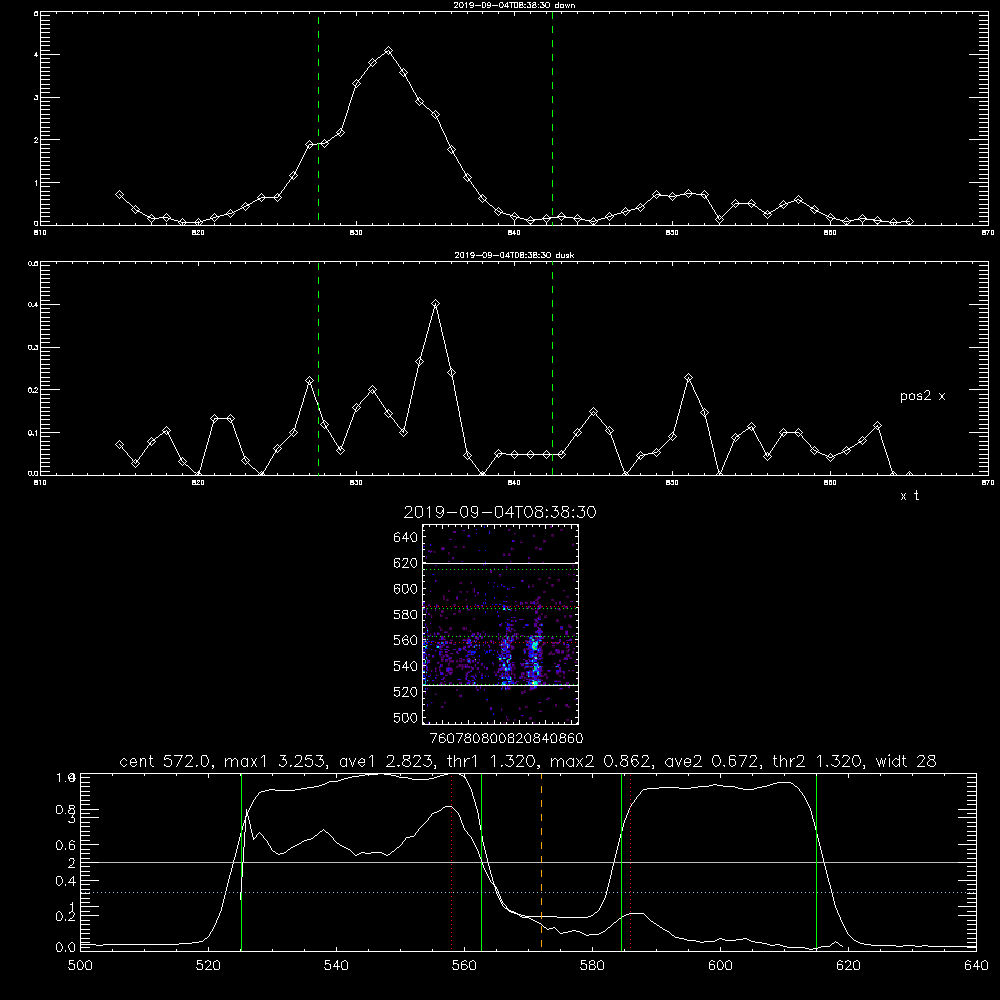1000x1000 pixels.
Task: Click the dusk plot title text
Action: click(x=514, y=255)
